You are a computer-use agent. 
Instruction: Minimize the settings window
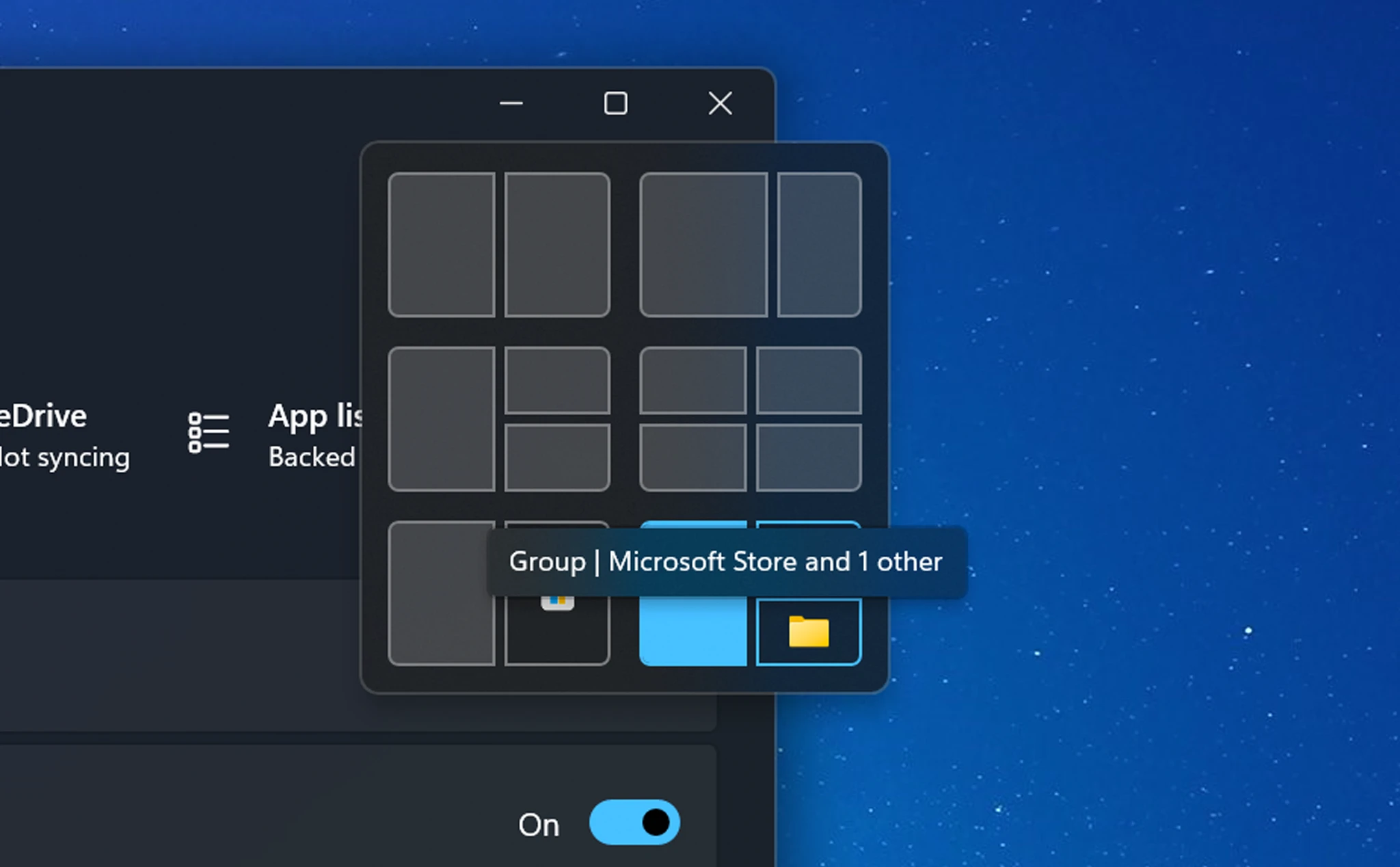click(511, 104)
